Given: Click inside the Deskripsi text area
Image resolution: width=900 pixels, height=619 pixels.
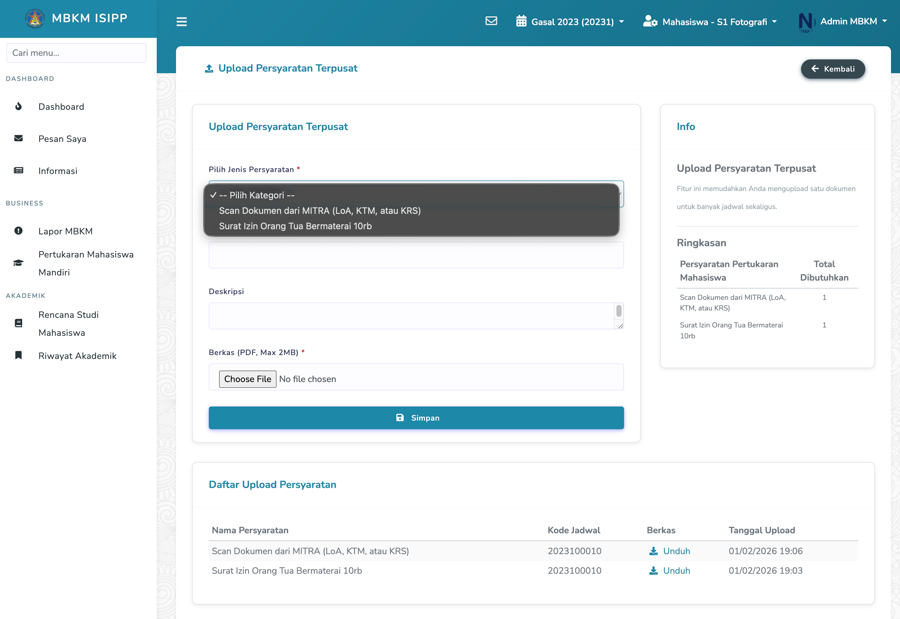Looking at the screenshot, I should click(410, 316).
